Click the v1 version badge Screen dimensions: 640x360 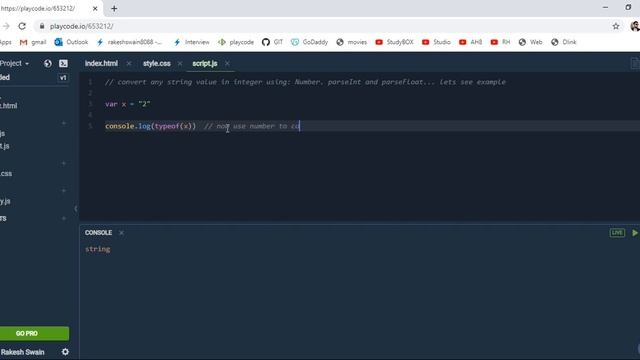pos(63,78)
